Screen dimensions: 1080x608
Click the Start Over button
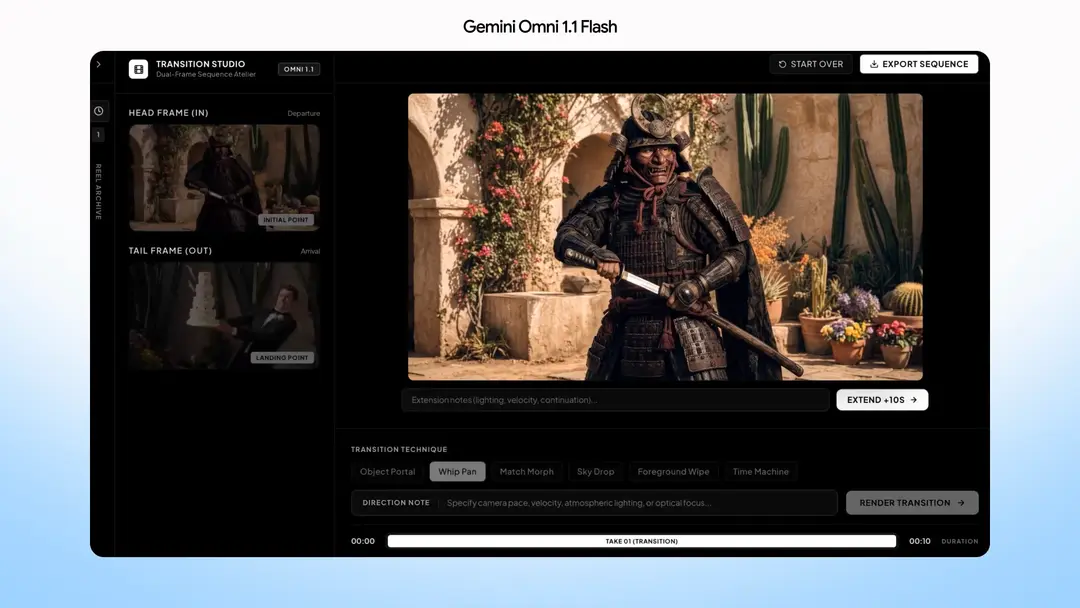pos(811,64)
